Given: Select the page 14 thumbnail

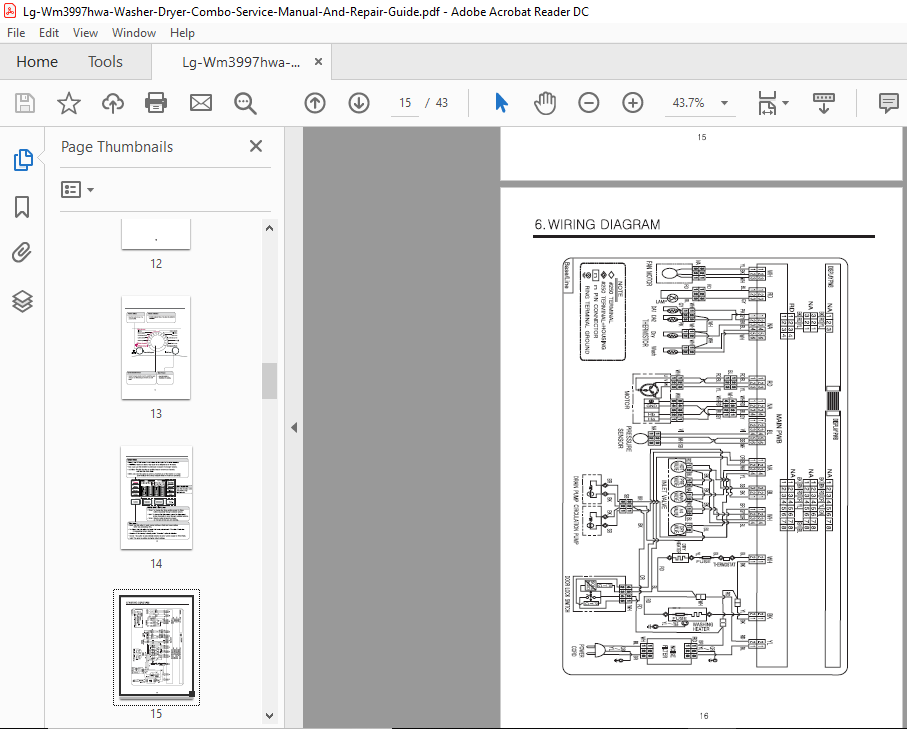Looking at the screenshot, I should coord(156,498).
